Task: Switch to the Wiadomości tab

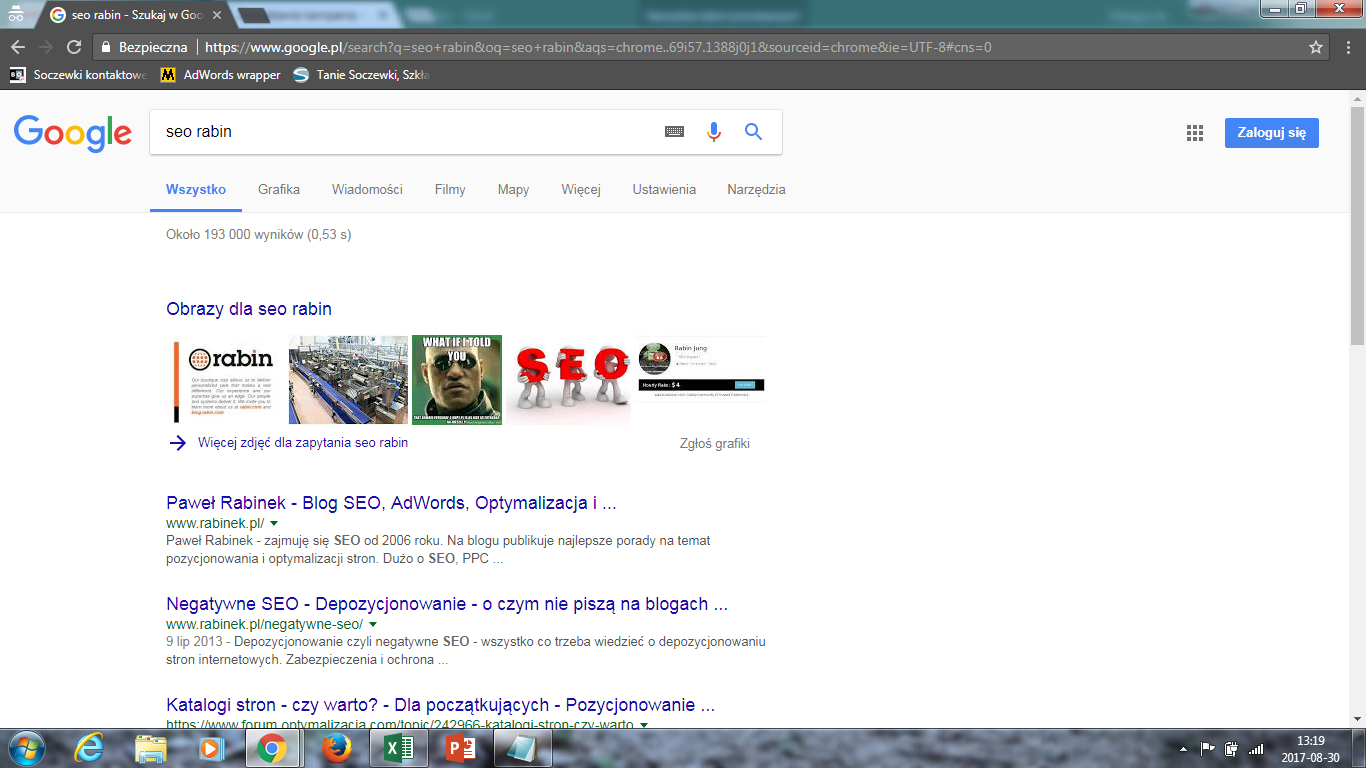Action: (367, 189)
